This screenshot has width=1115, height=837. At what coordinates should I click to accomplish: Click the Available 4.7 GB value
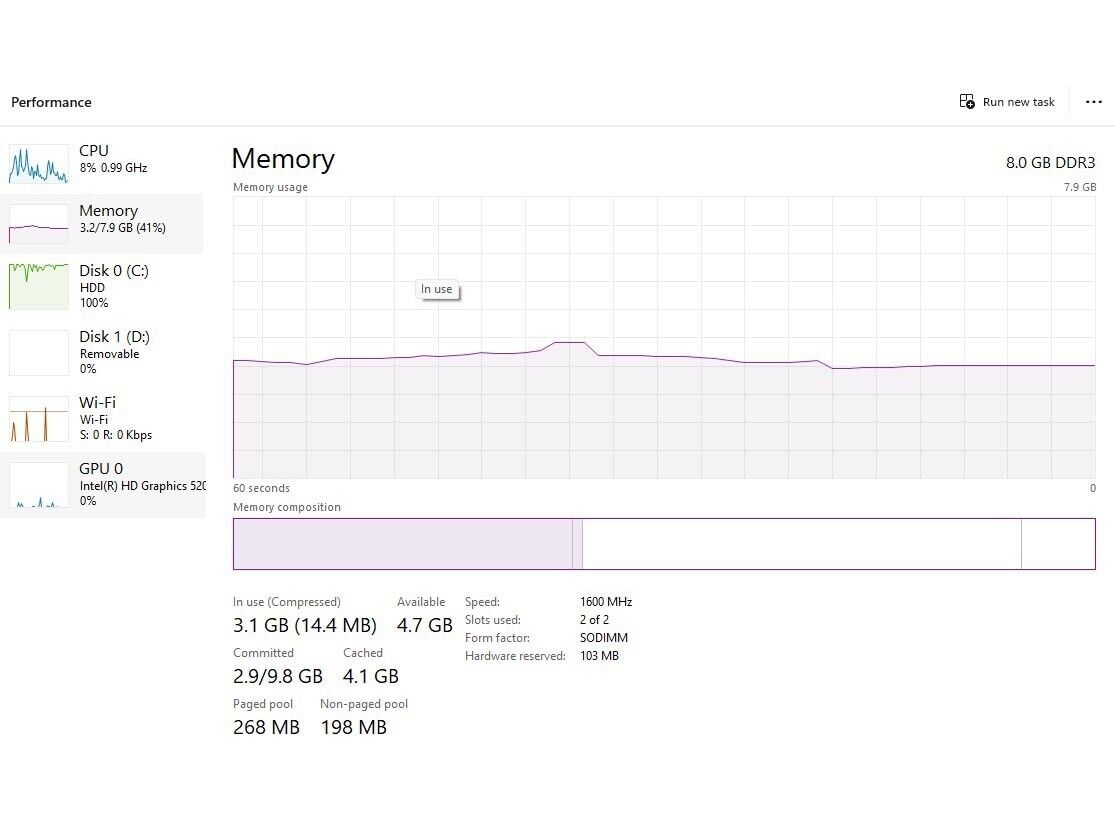[x=424, y=626]
